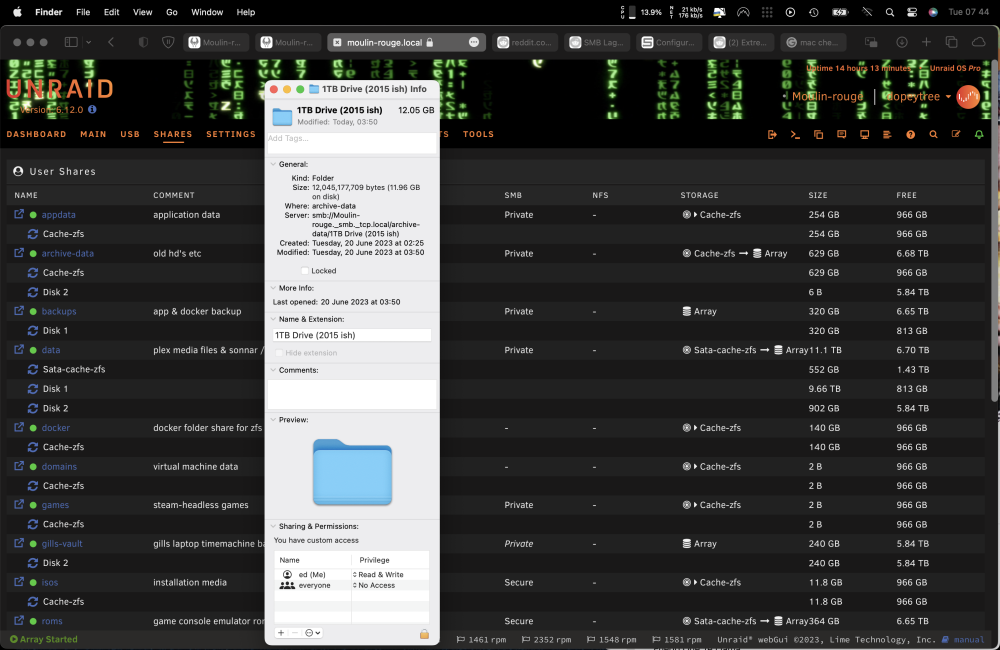Collapse the Sharing & Permissions section

(x=273, y=526)
